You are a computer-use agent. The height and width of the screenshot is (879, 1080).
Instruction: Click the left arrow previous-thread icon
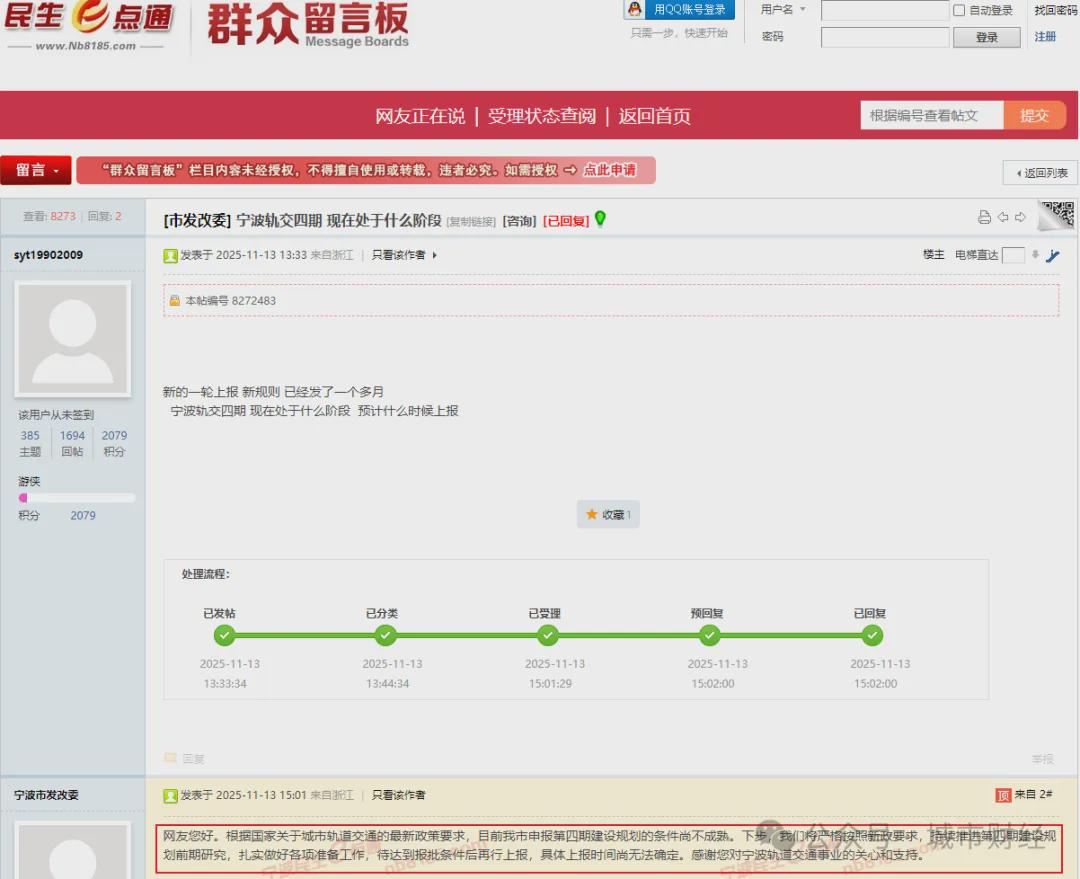(x=1003, y=218)
